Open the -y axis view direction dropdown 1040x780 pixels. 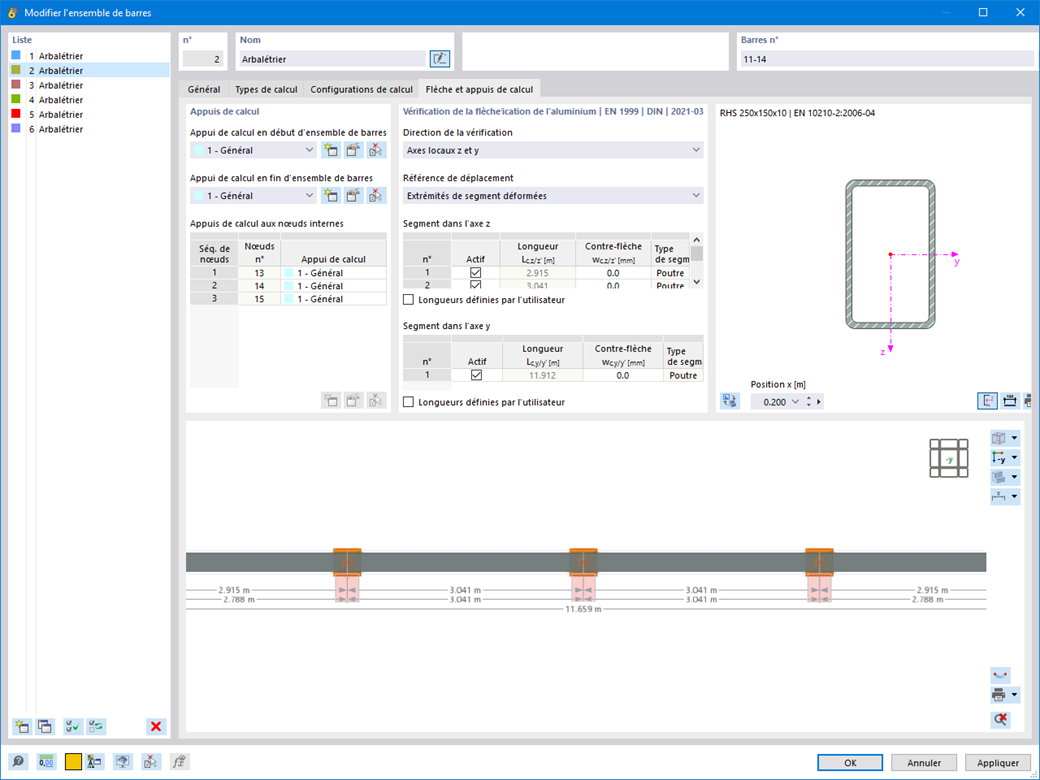1014,458
